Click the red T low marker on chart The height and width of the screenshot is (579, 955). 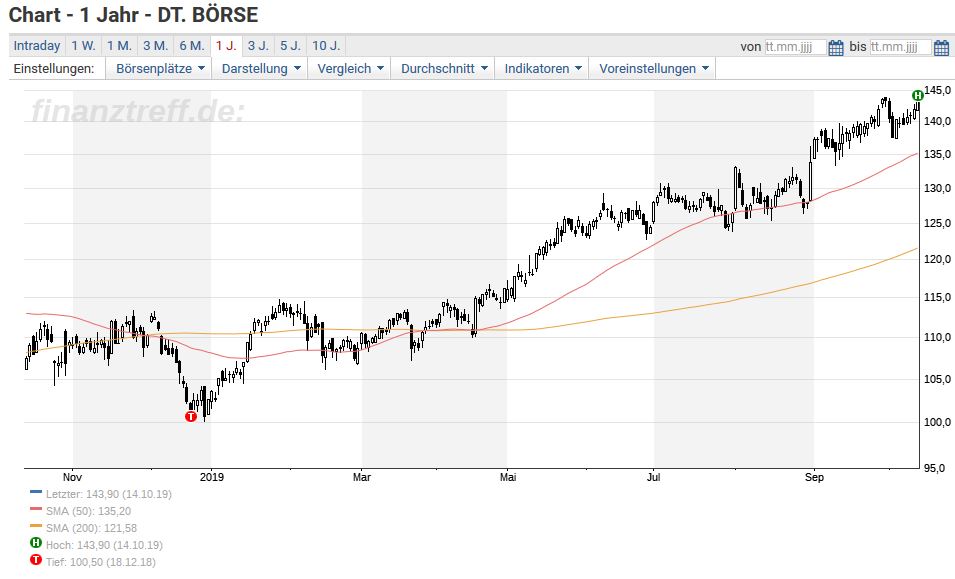pyautogui.click(x=191, y=416)
